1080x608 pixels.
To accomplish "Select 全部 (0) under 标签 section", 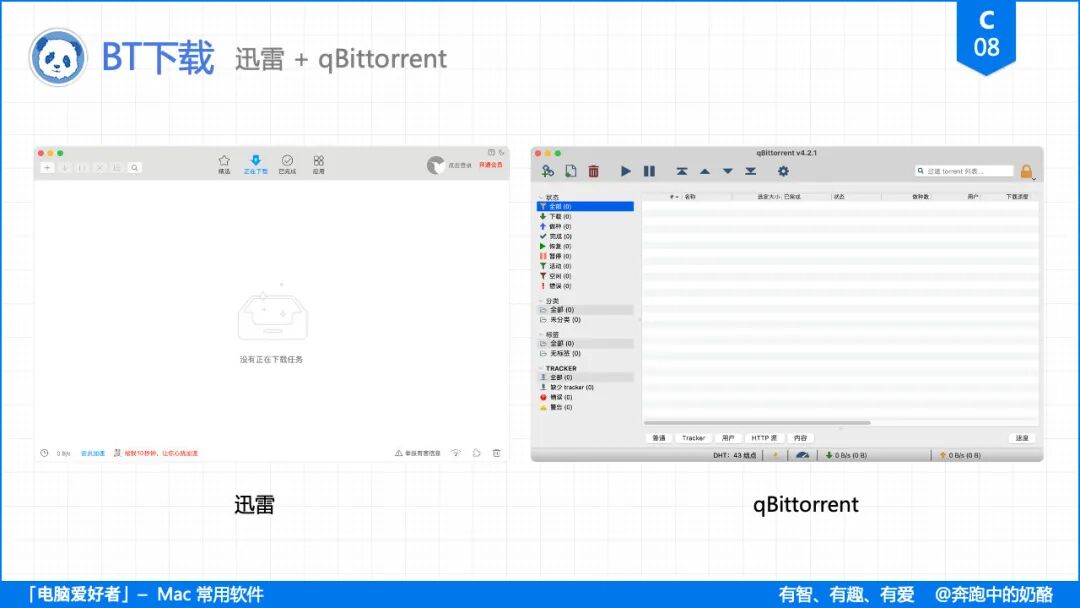I will [585, 344].
